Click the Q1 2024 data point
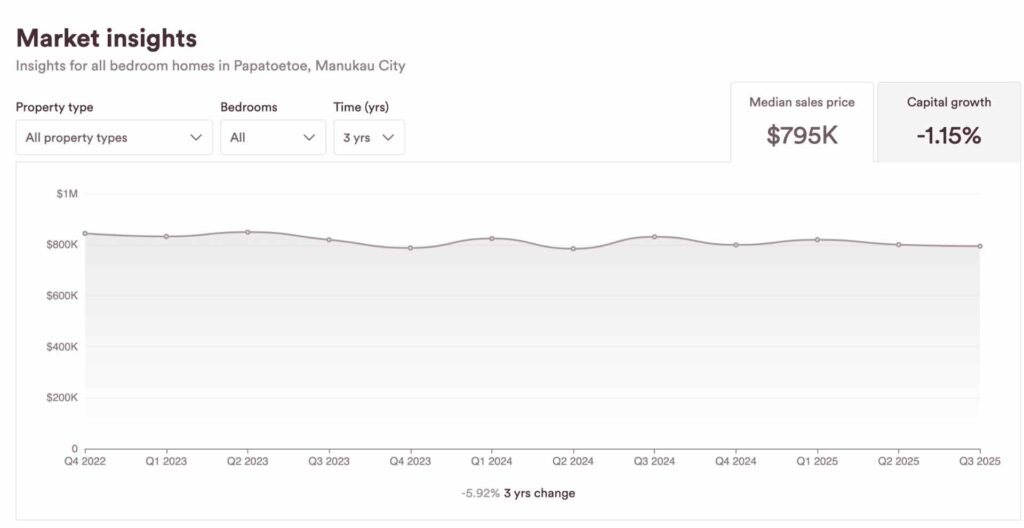 492,238
